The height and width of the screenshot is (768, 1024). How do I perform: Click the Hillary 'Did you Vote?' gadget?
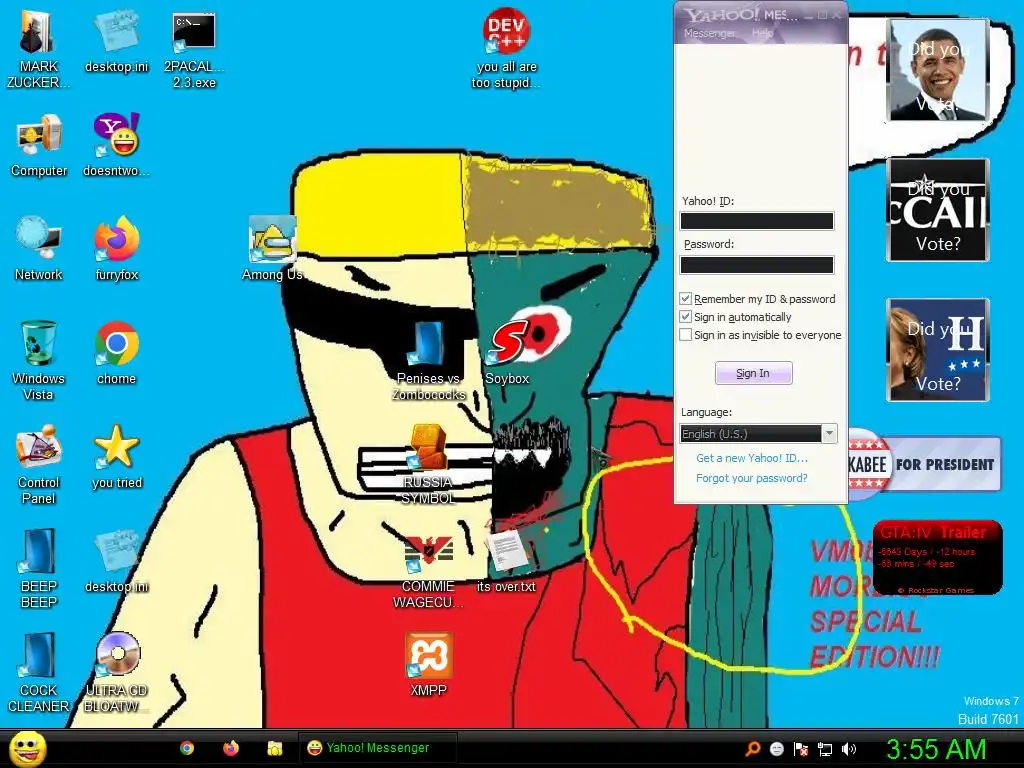[938, 349]
